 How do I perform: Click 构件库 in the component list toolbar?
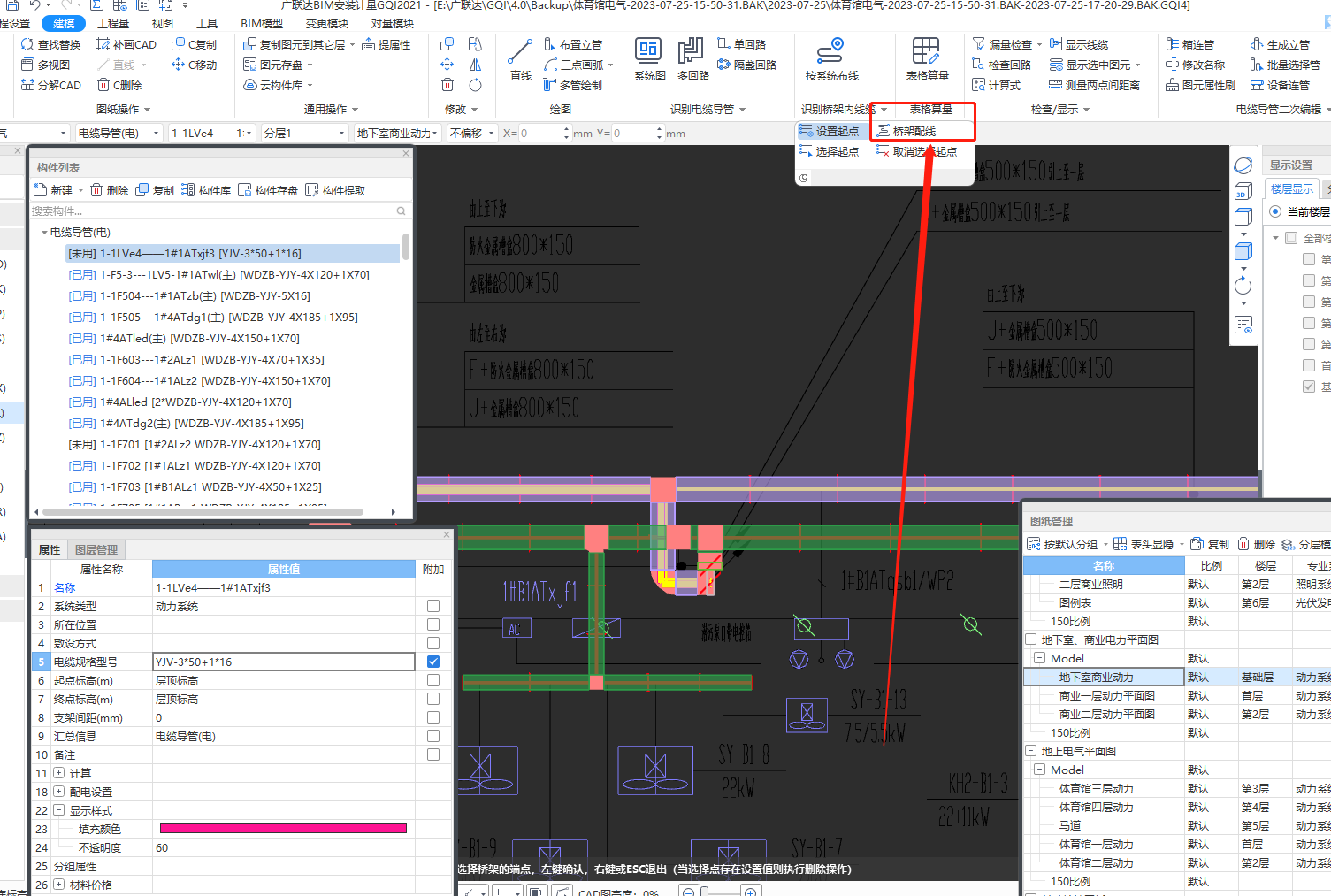(205, 190)
